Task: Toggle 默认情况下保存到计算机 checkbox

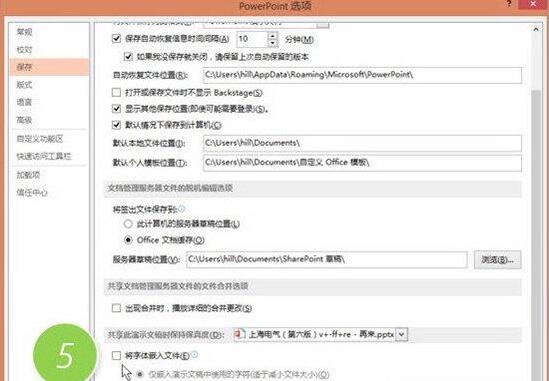Action: coord(116,125)
